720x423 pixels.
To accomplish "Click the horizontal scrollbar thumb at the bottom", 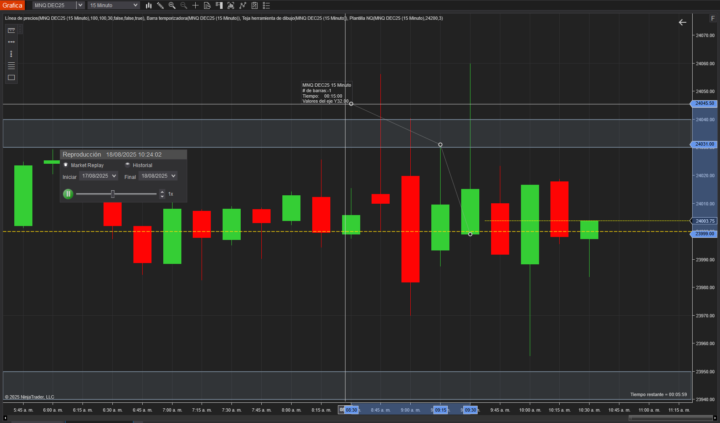I will coord(670,417).
